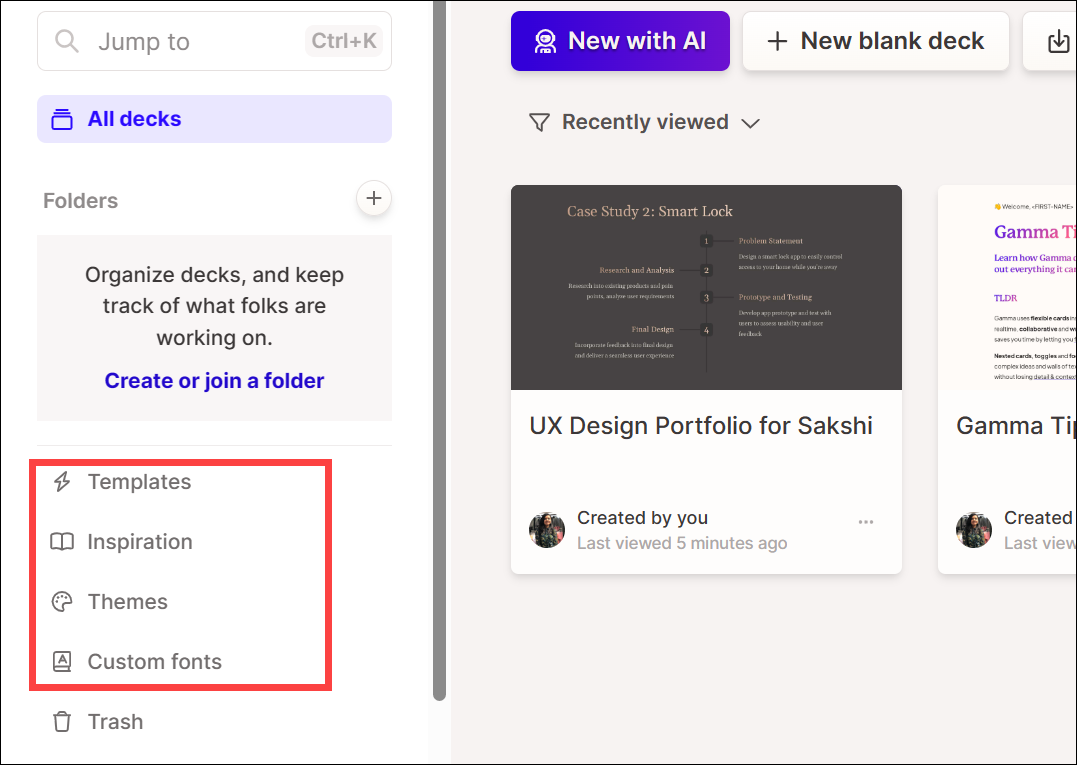Click the Create or join a folder link

pos(214,381)
